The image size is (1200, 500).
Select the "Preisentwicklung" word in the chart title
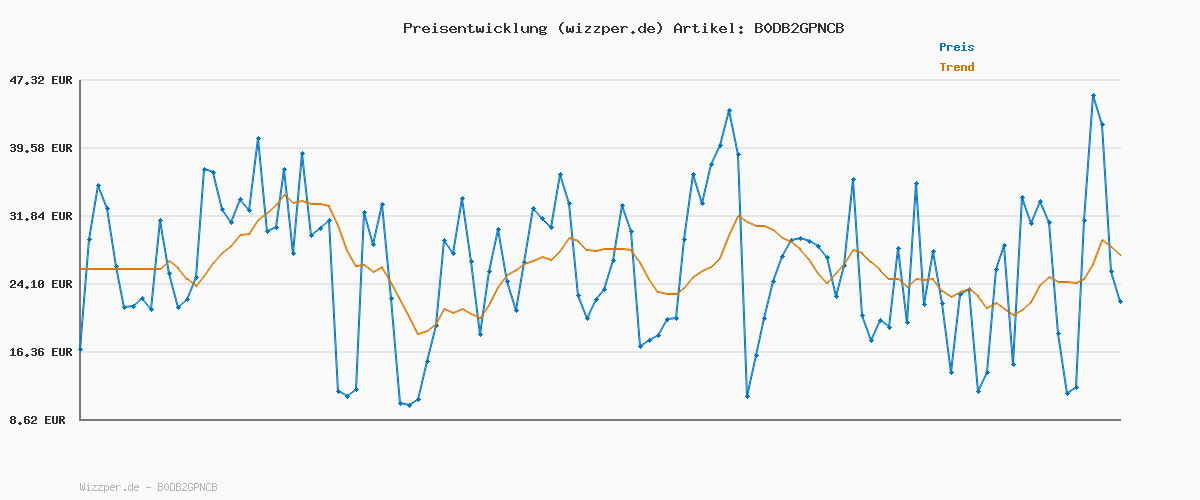click(x=471, y=28)
